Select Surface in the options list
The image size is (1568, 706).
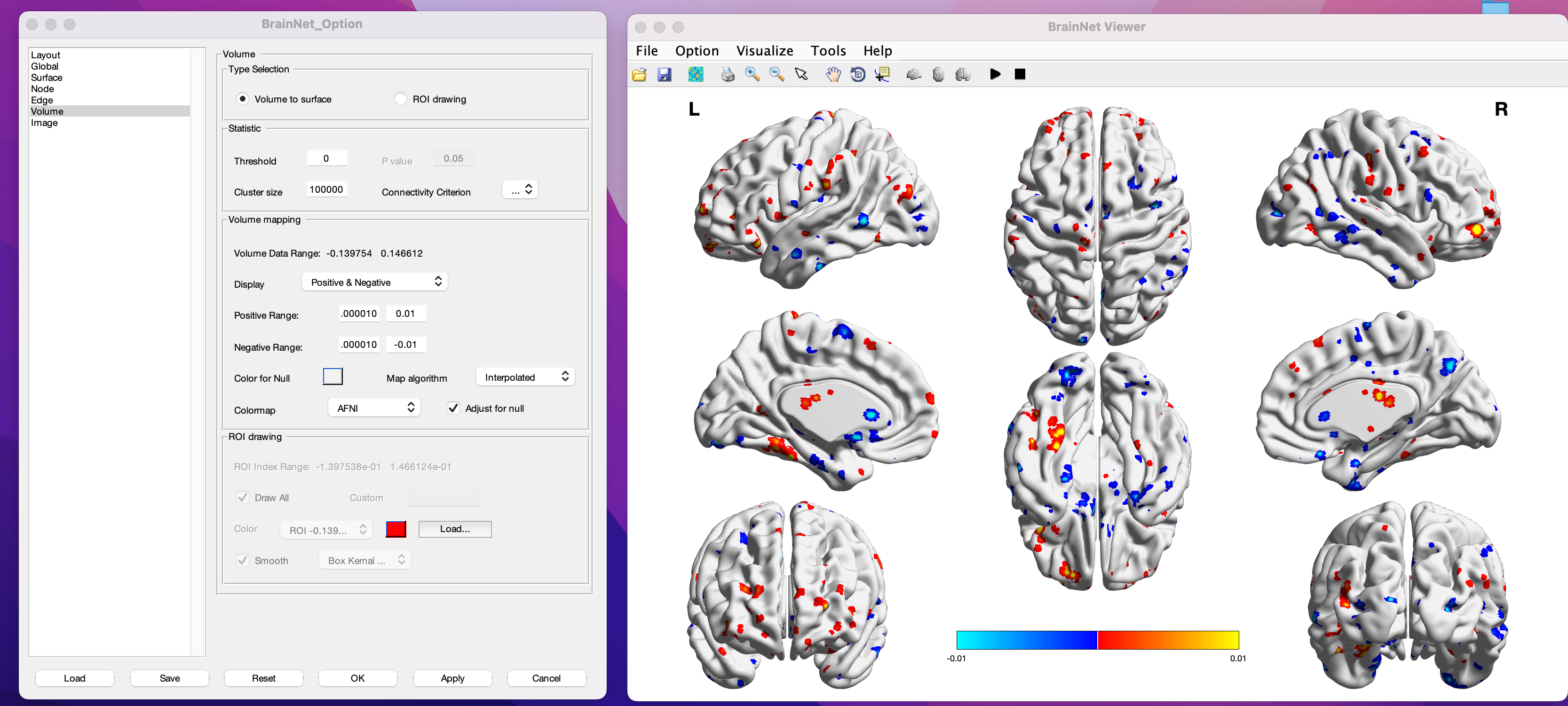pos(47,77)
